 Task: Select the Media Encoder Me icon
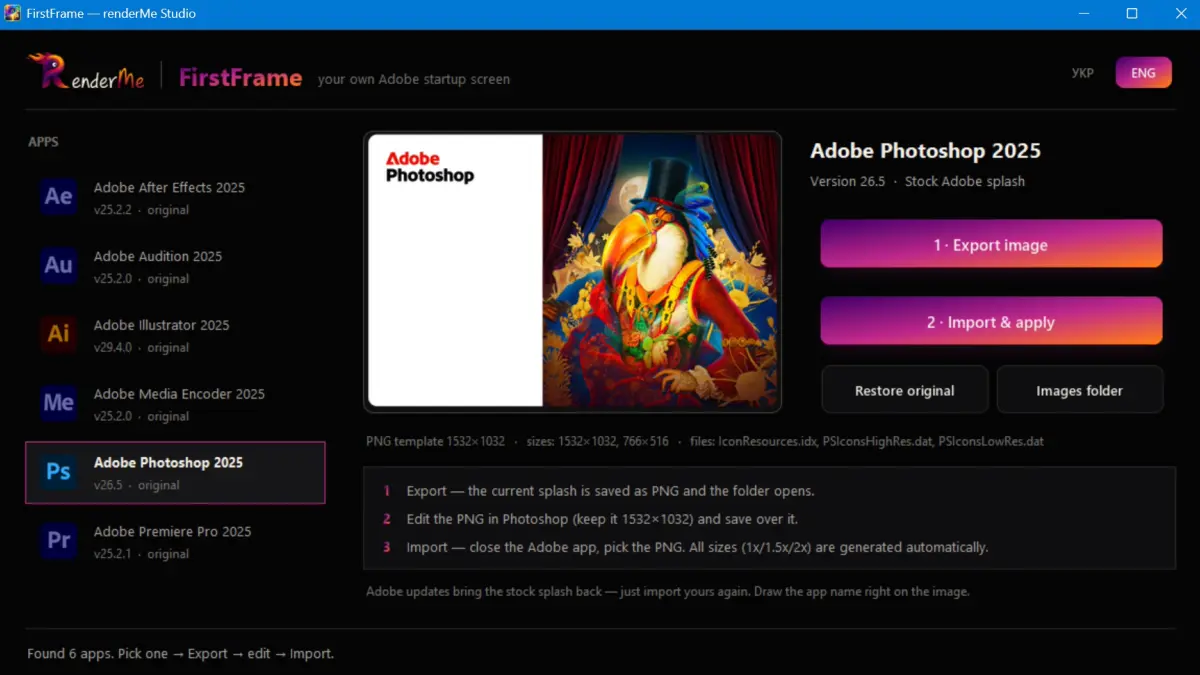coord(58,404)
